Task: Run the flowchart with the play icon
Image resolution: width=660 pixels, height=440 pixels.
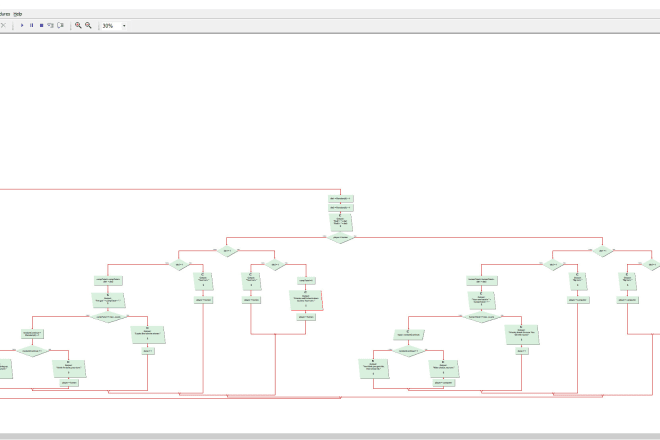Action: 22,25
